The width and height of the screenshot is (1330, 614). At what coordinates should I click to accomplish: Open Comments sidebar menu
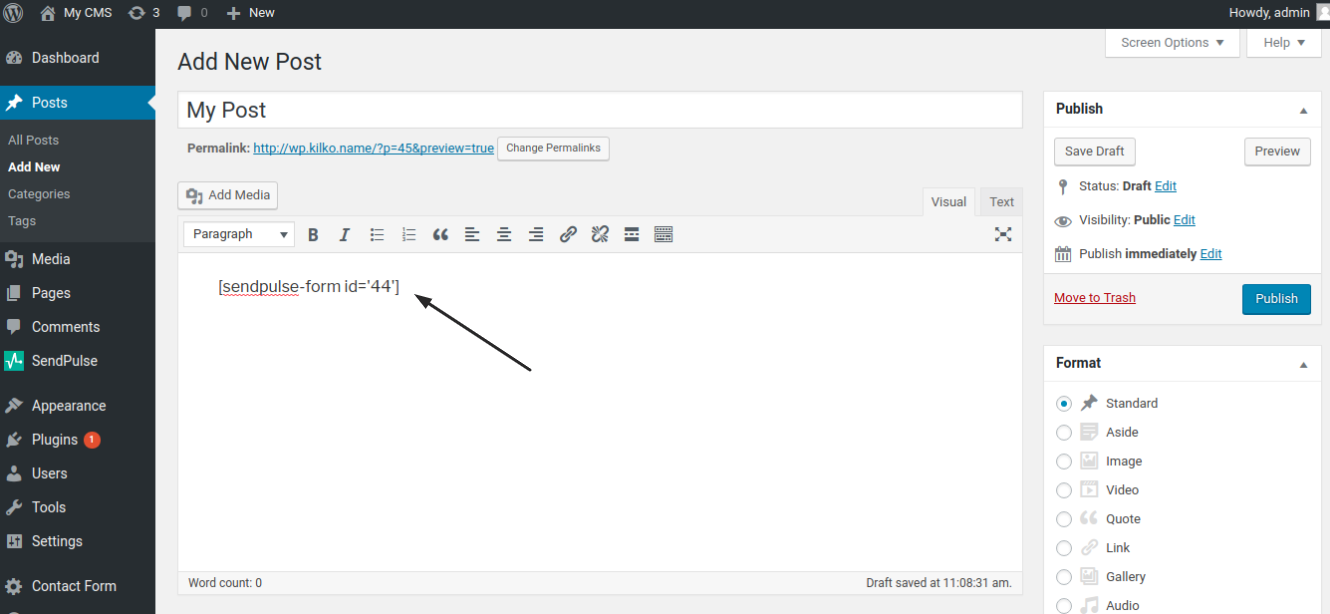77,327
